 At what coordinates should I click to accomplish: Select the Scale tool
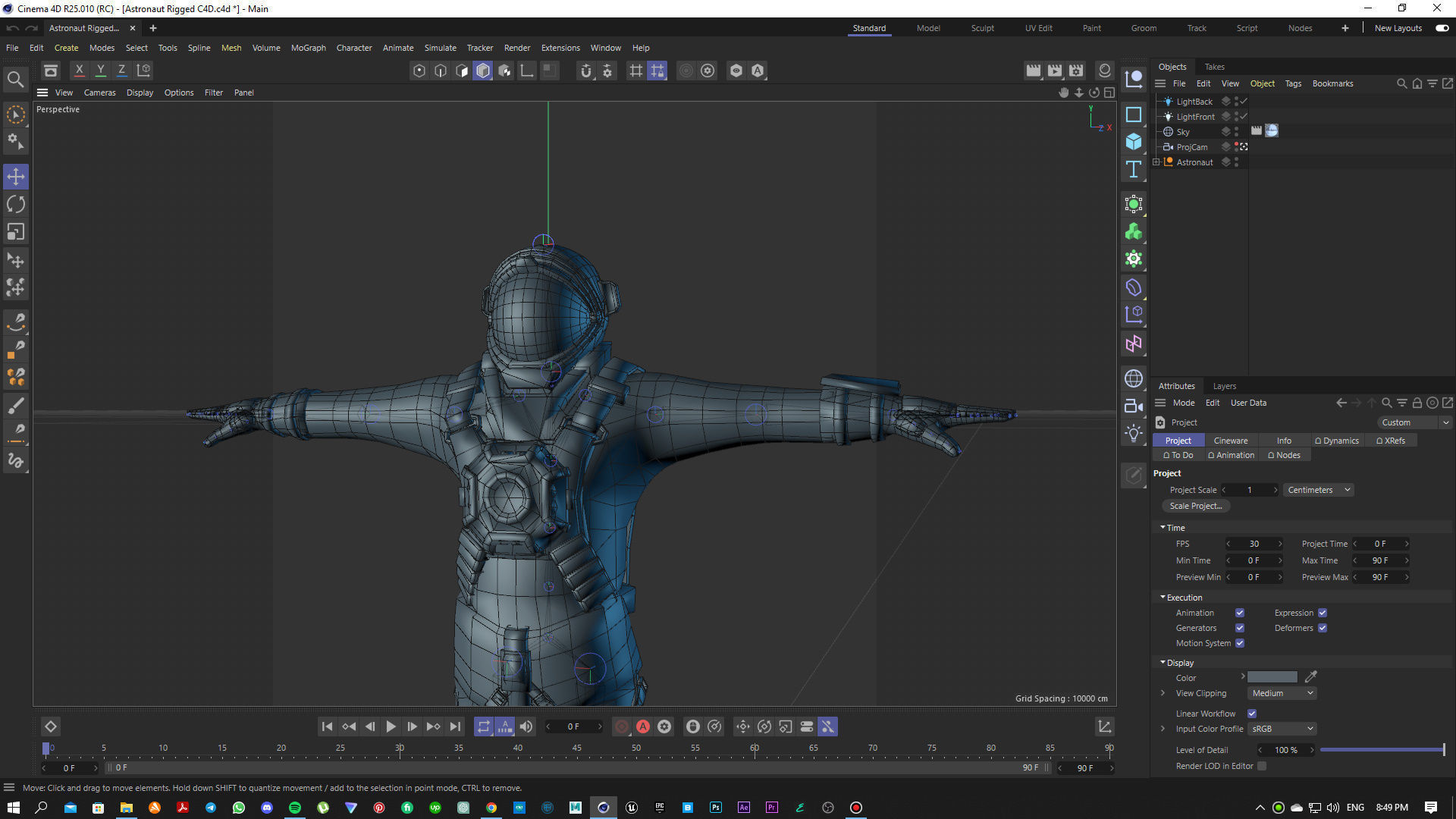coord(16,231)
